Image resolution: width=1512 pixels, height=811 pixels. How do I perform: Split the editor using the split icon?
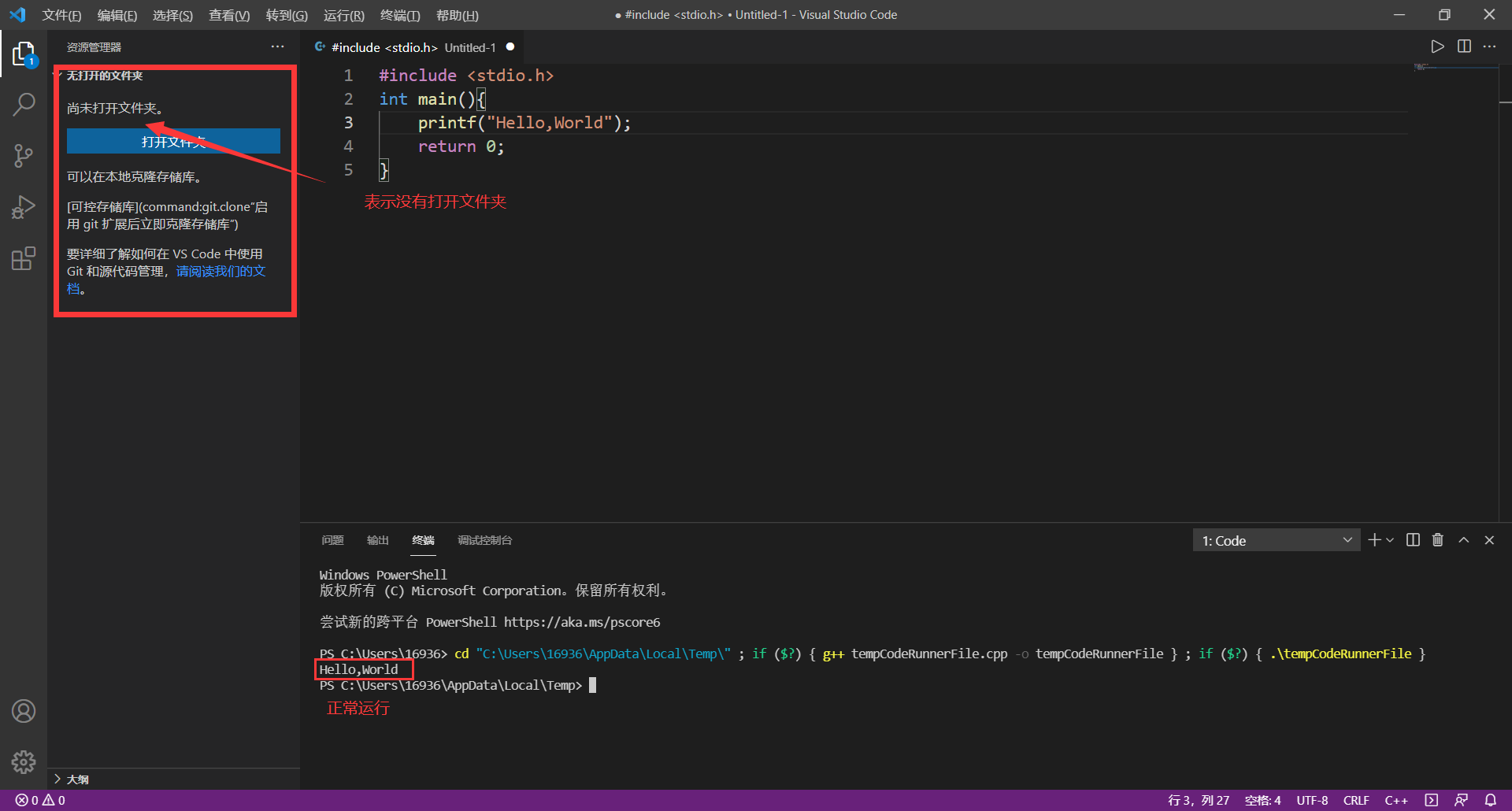point(1463,46)
